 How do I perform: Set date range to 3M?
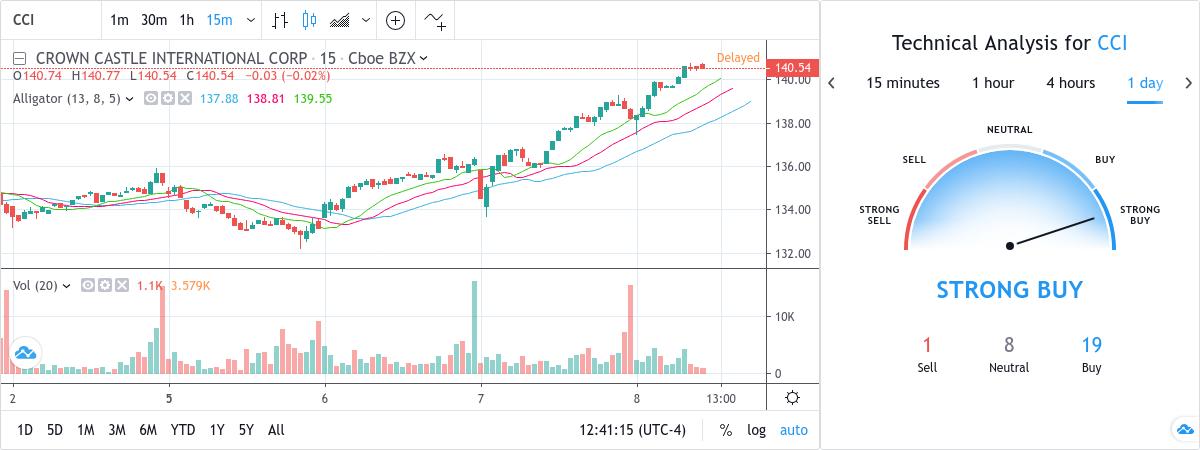tap(117, 430)
